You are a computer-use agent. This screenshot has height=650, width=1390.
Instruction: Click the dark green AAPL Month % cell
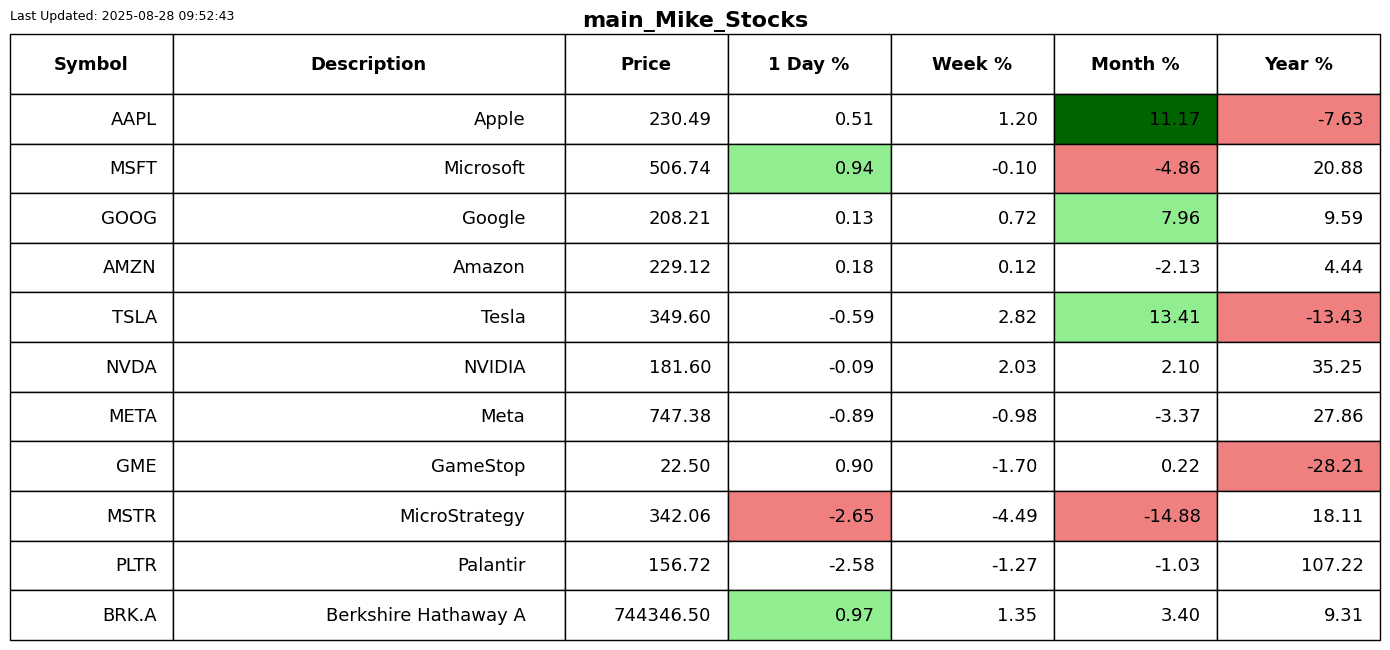[1135, 119]
